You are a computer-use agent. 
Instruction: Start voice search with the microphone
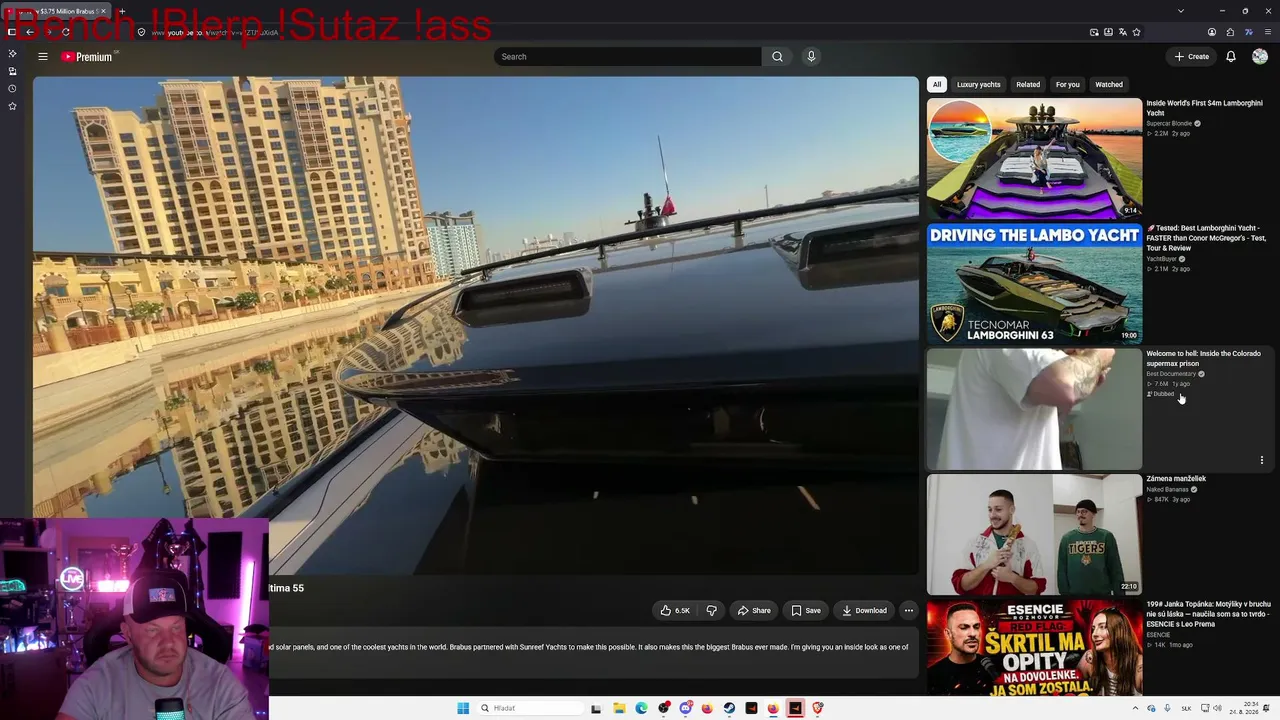pos(811,57)
